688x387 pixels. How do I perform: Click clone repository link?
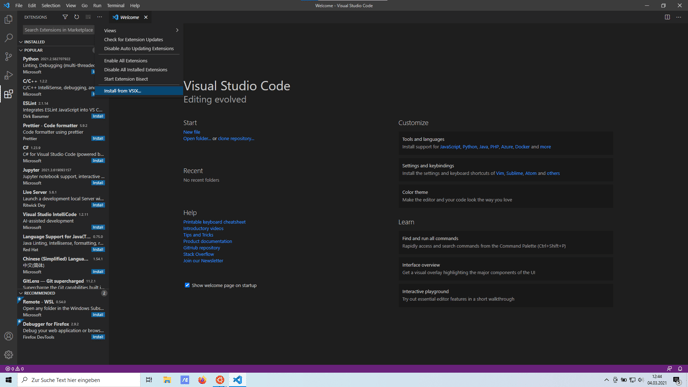point(236,138)
